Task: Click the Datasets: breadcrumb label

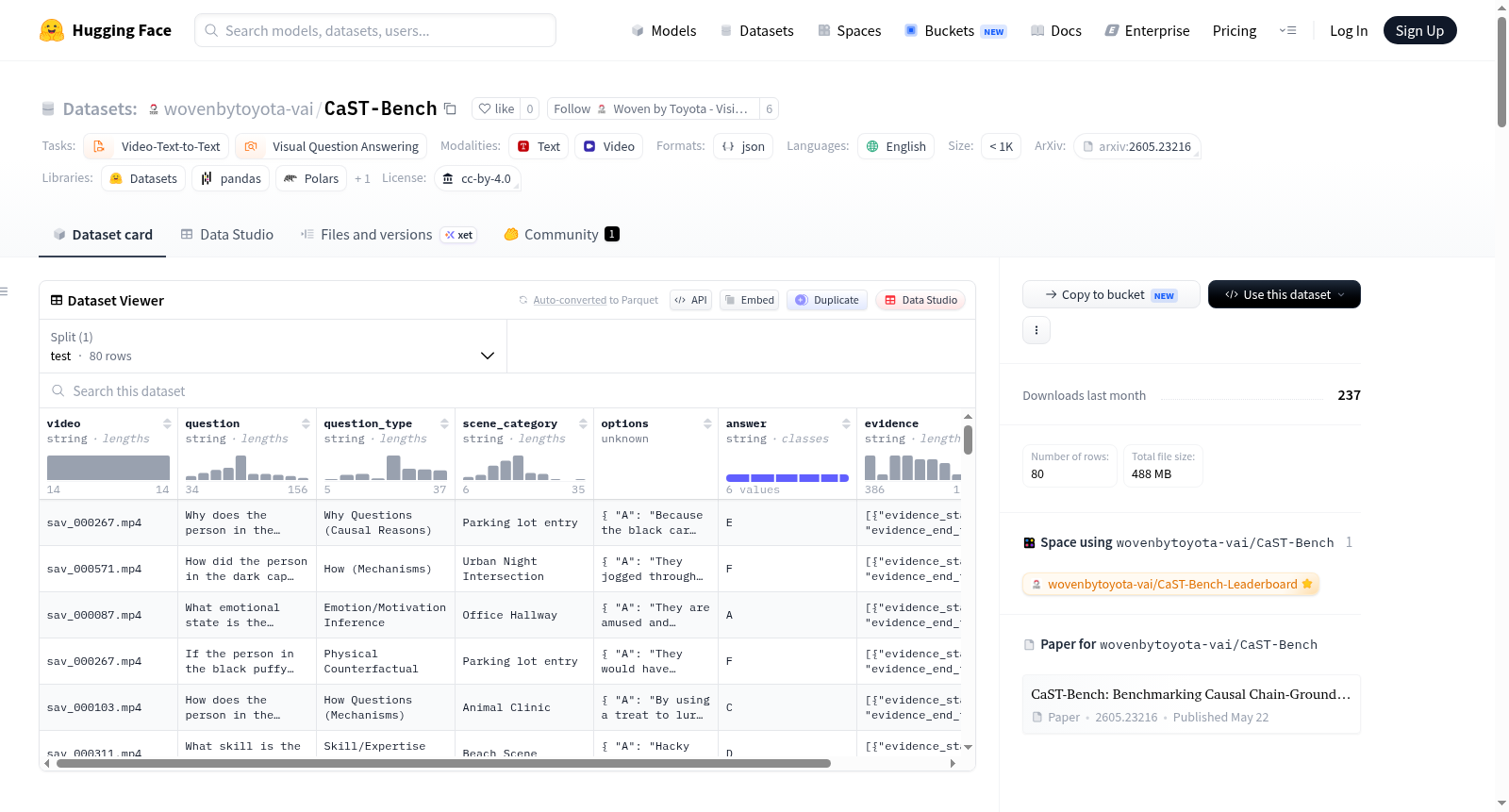Action: point(100,108)
